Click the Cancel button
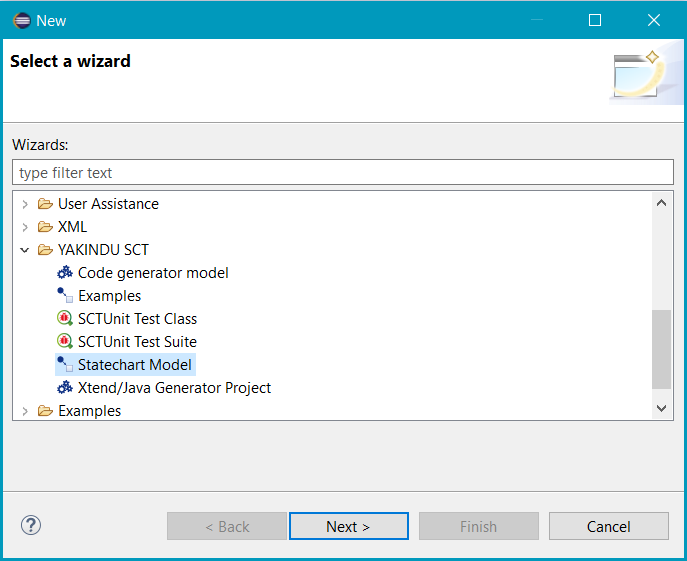Viewport: 687px width, 561px height. 609,526
